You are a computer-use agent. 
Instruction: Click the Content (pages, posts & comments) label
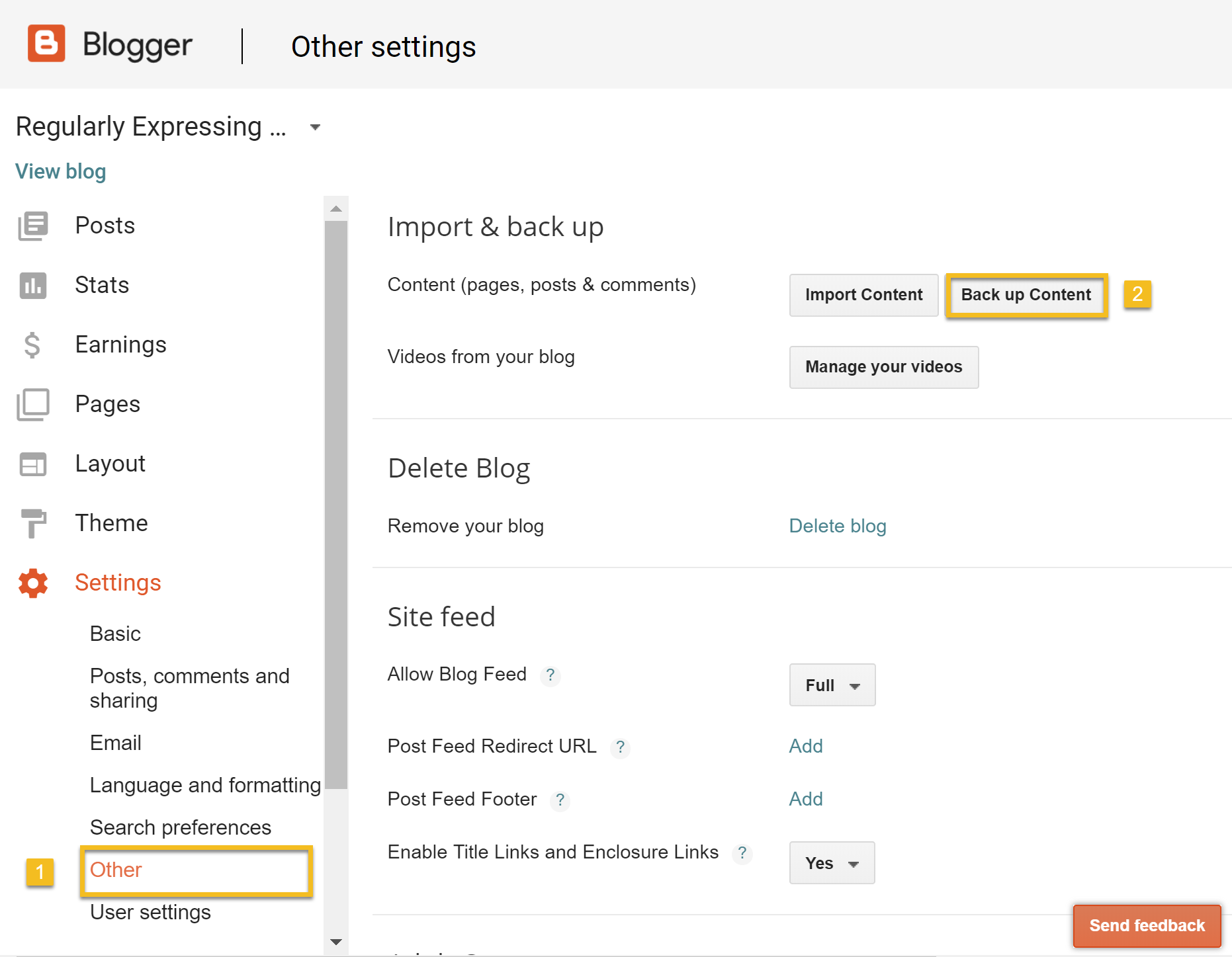(x=542, y=284)
